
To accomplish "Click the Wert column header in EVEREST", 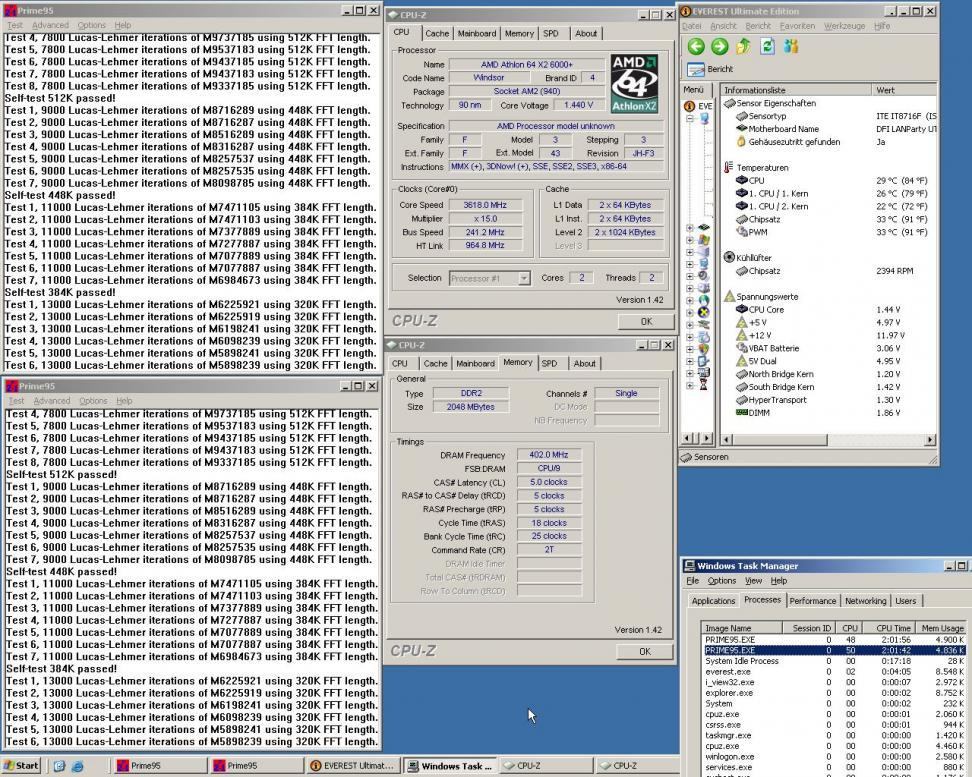I will 904,90.
